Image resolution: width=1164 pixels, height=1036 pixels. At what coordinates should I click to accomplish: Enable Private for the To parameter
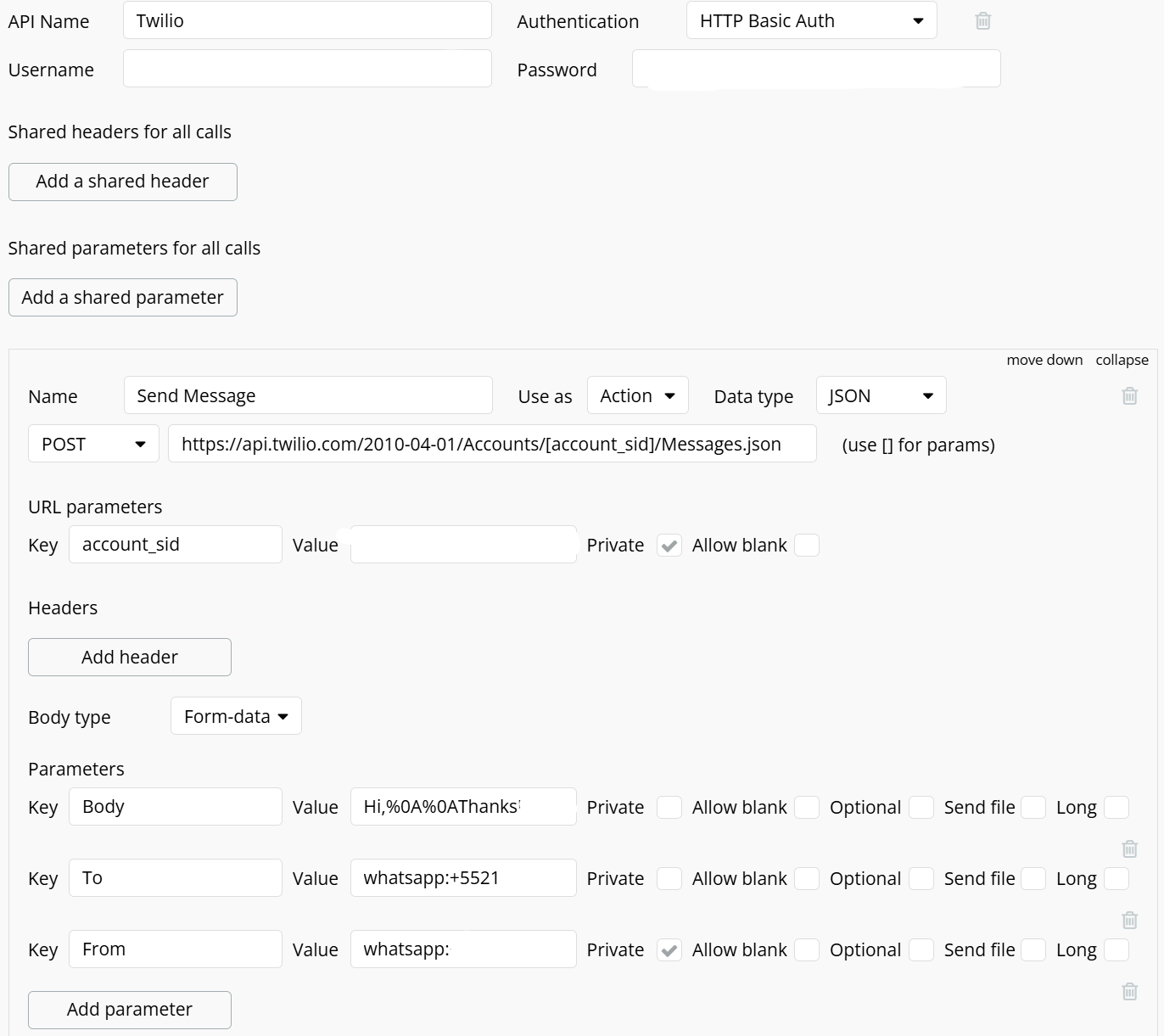(669, 879)
